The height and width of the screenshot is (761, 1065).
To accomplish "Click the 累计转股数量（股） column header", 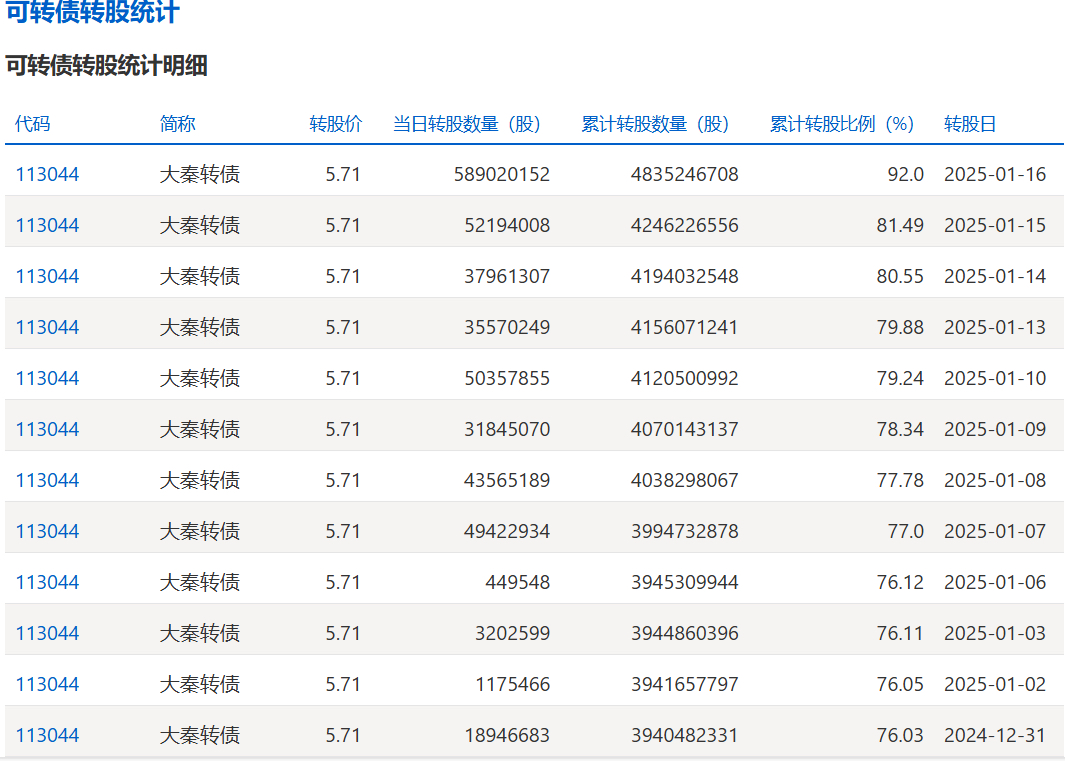I will [657, 124].
